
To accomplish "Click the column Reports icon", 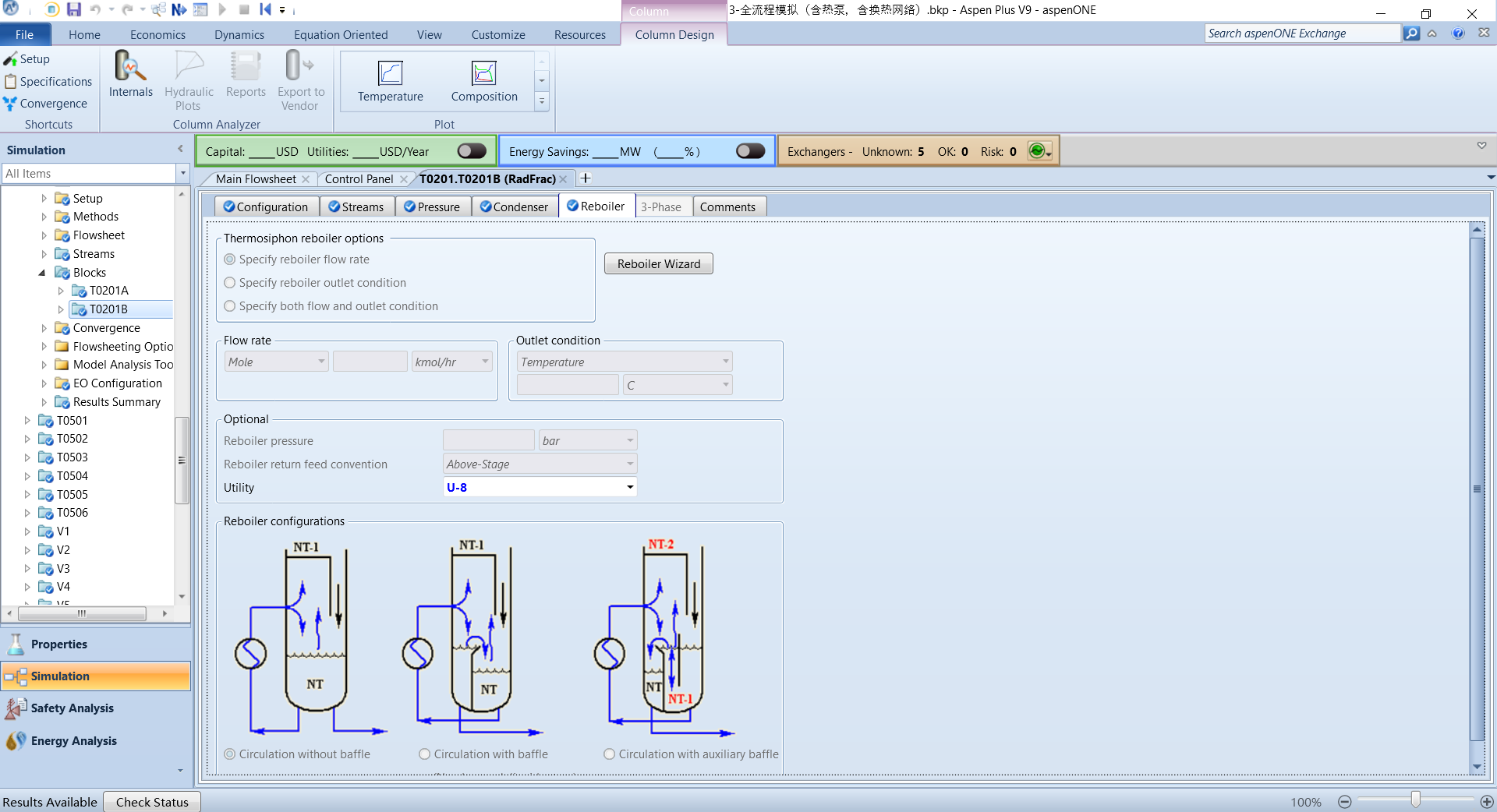I will click(246, 75).
